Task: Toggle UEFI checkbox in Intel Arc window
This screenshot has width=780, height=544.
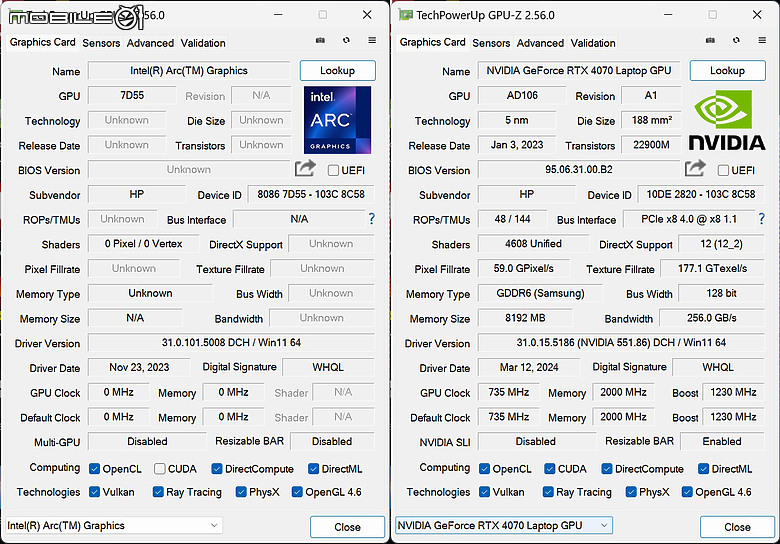Action: point(333,171)
